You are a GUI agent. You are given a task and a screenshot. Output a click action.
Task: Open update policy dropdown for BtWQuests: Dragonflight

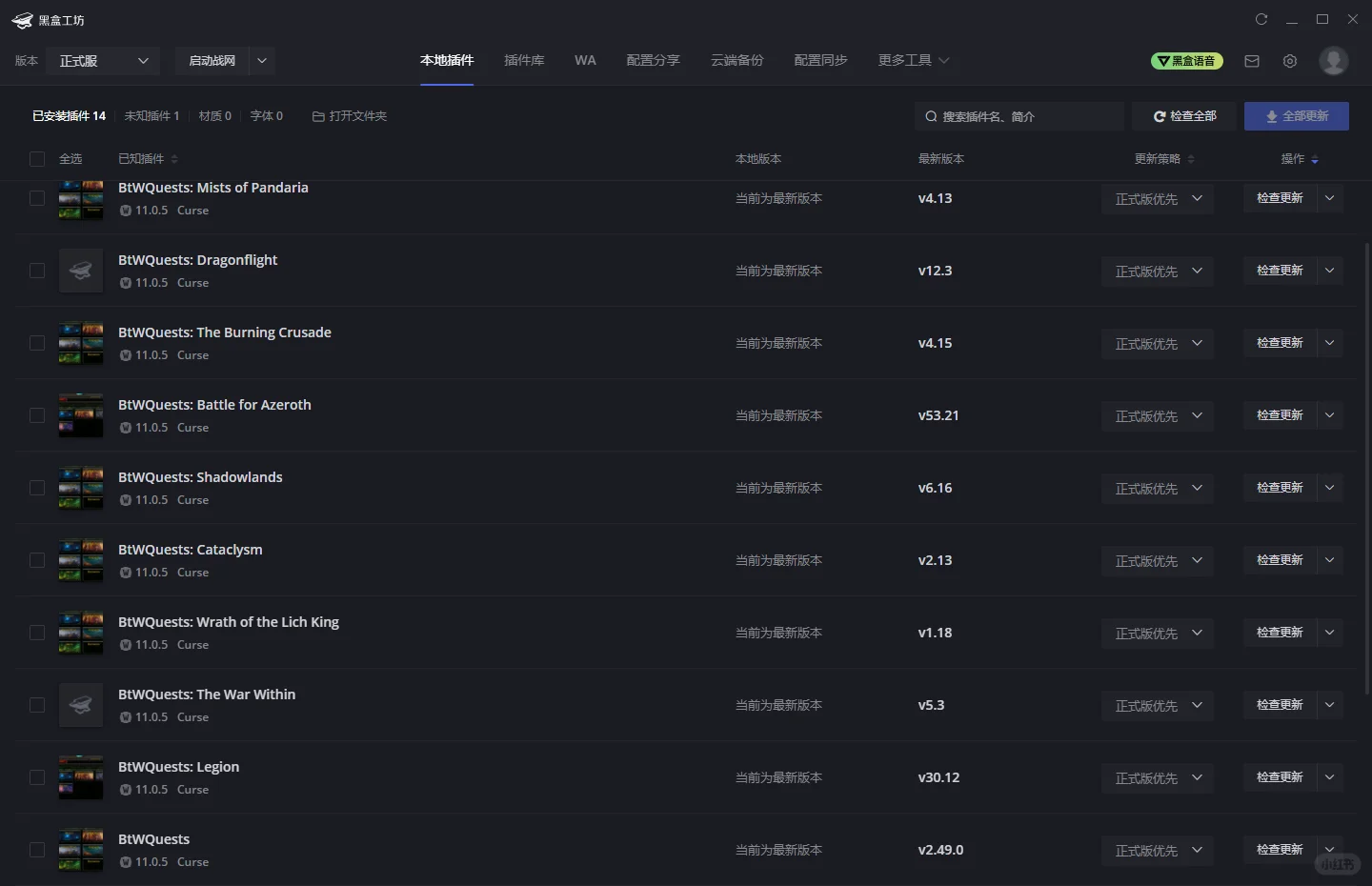(x=1158, y=272)
